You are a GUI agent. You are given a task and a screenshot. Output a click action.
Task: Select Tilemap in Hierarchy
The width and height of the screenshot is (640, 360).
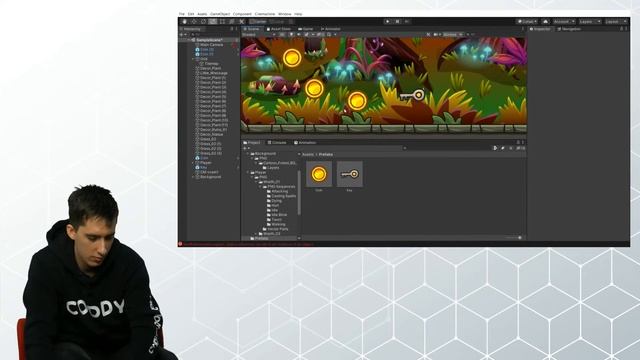coord(211,64)
